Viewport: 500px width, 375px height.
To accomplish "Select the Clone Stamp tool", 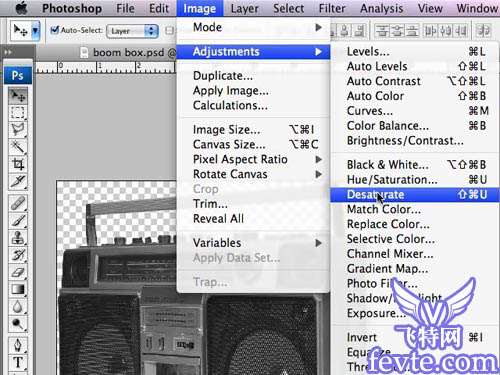I will 18,238.
